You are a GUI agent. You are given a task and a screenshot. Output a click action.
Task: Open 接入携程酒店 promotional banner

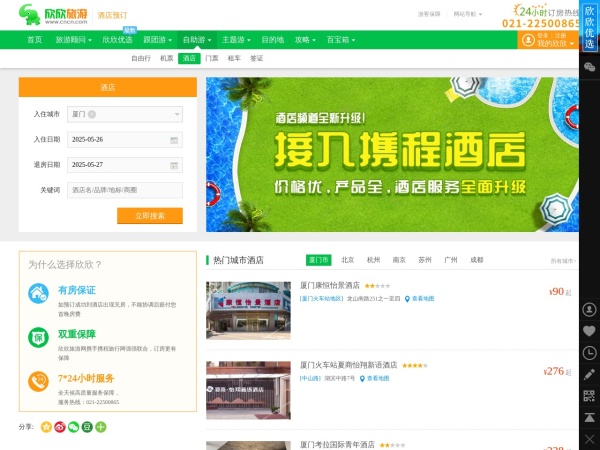392,155
